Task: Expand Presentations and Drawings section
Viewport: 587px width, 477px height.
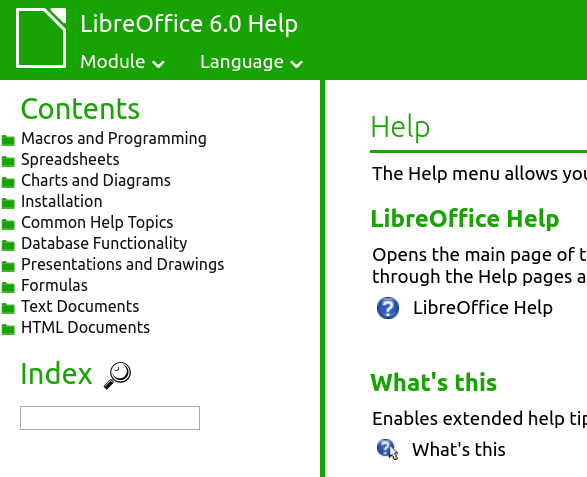Action: pos(123,264)
